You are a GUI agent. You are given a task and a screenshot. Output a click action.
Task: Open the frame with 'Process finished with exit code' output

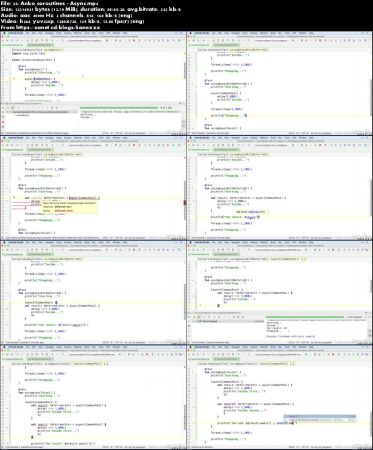(280, 292)
